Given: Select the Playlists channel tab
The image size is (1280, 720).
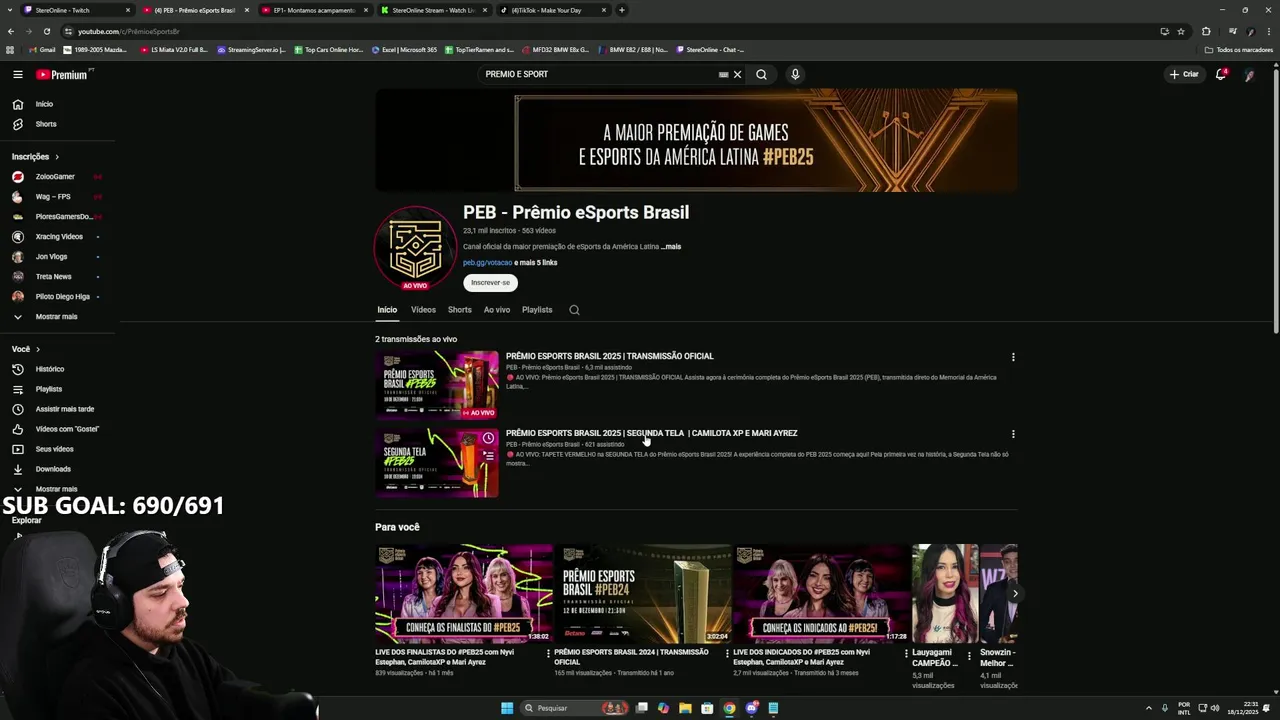Looking at the screenshot, I should [537, 310].
